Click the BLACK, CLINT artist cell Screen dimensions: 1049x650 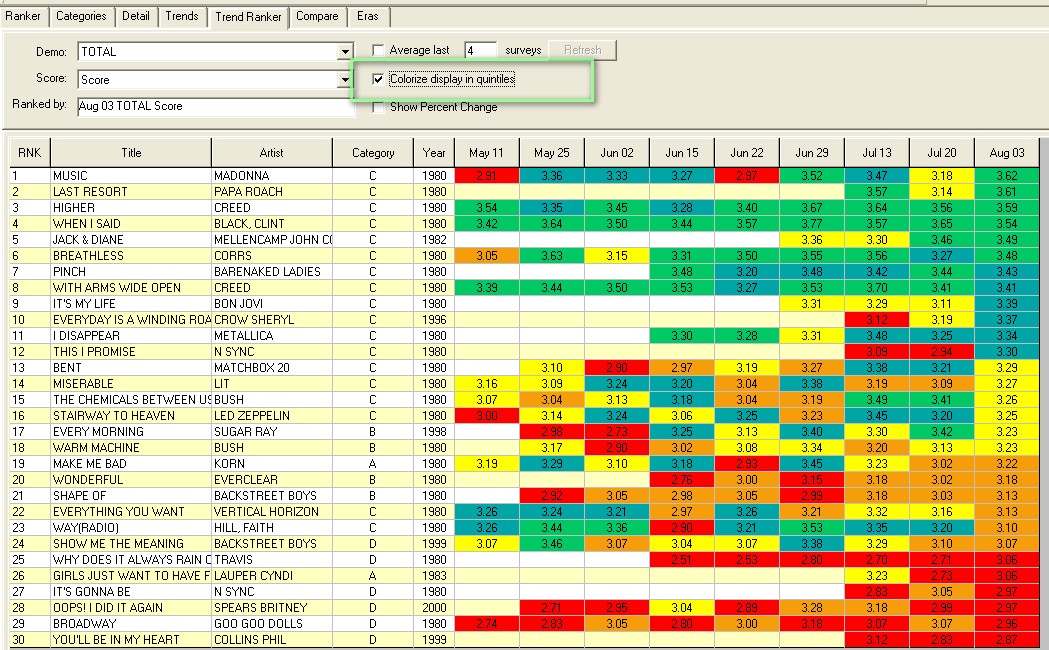click(272, 224)
